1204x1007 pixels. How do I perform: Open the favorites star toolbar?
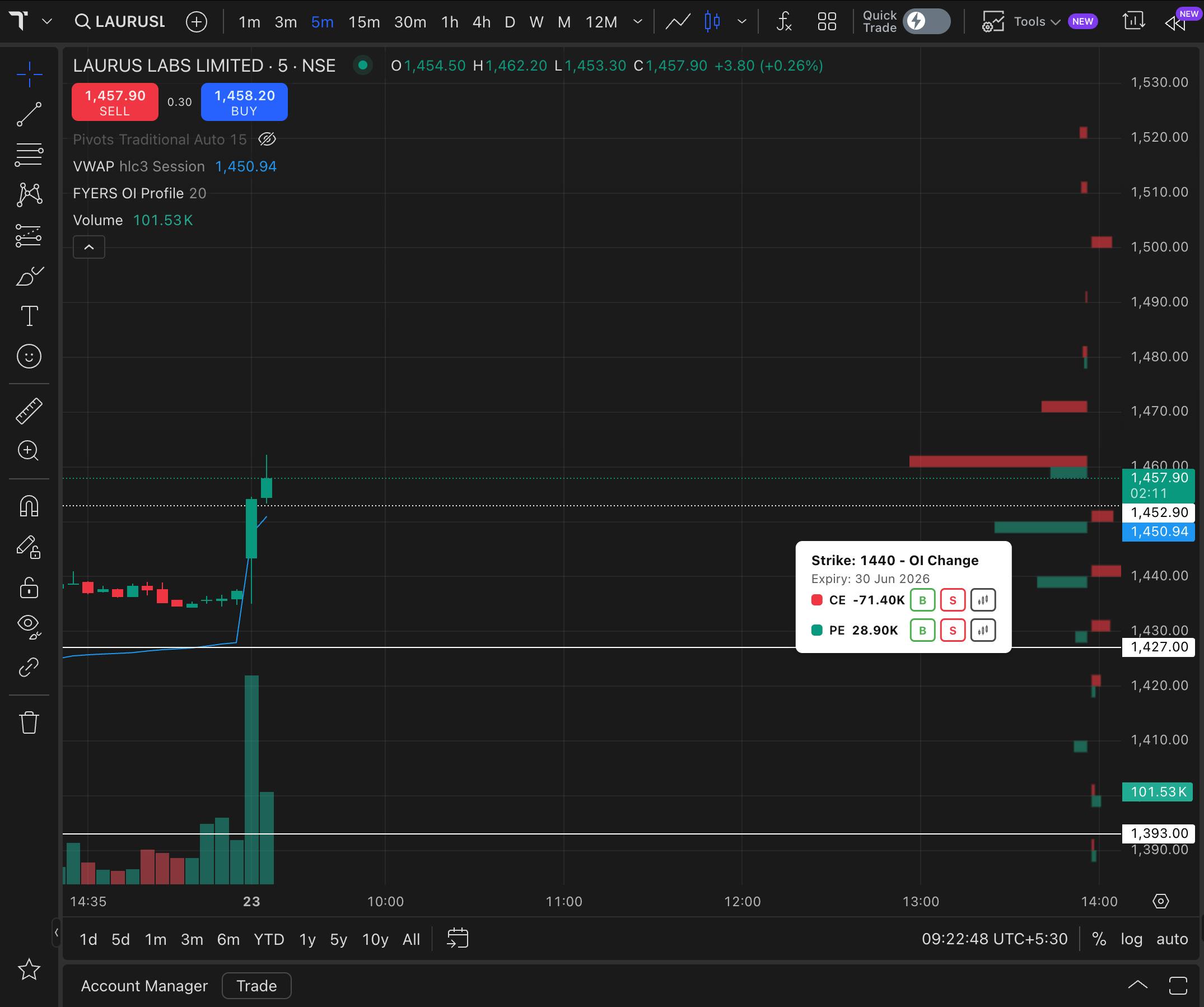coord(29,969)
